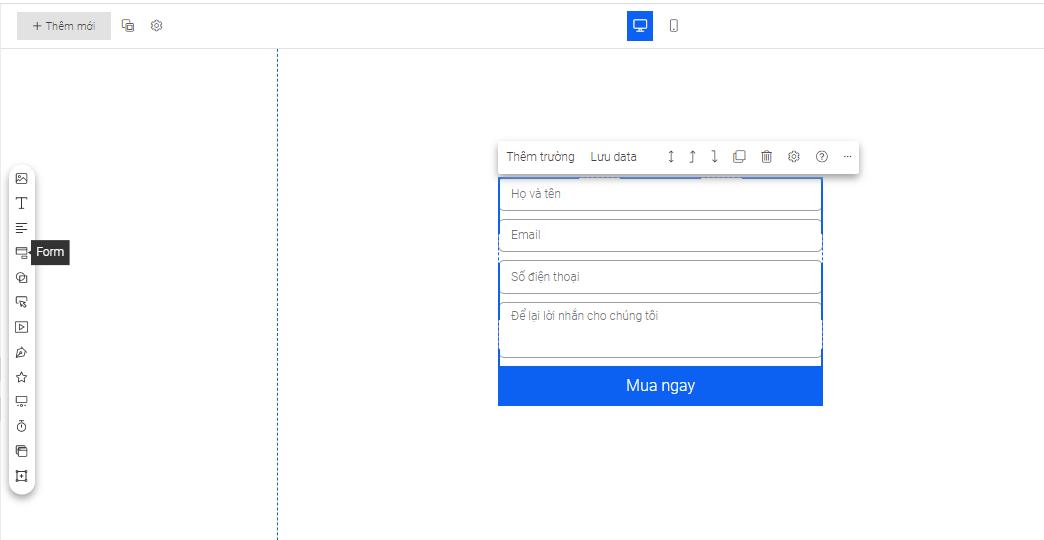
Task: Open page settings gear in top bar
Action: point(156,26)
